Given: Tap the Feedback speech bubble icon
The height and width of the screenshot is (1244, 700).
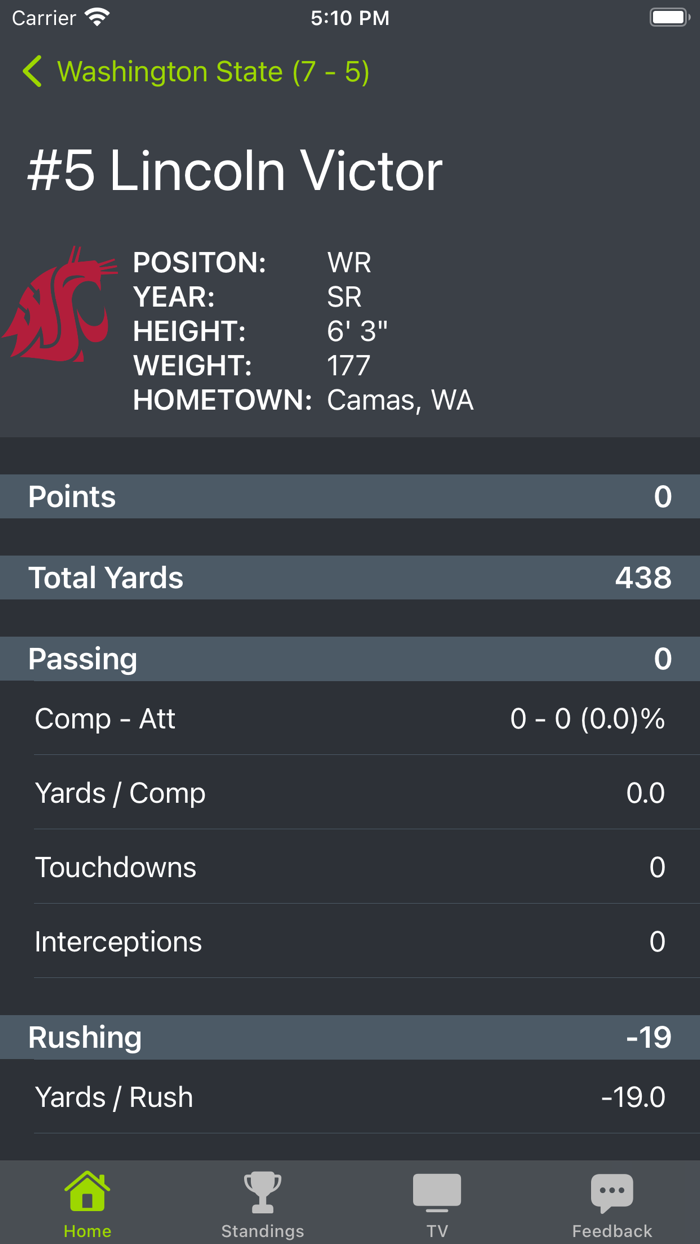Looking at the screenshot, I should [612, 1191].
